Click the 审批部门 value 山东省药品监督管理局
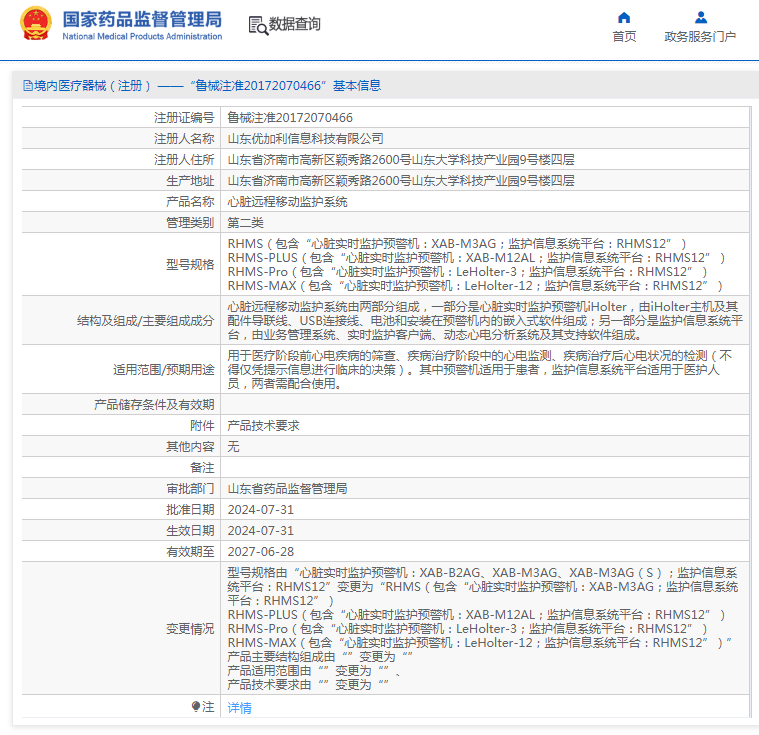The width and height of the screenshot is (759, 735). (x=288, y=489)
